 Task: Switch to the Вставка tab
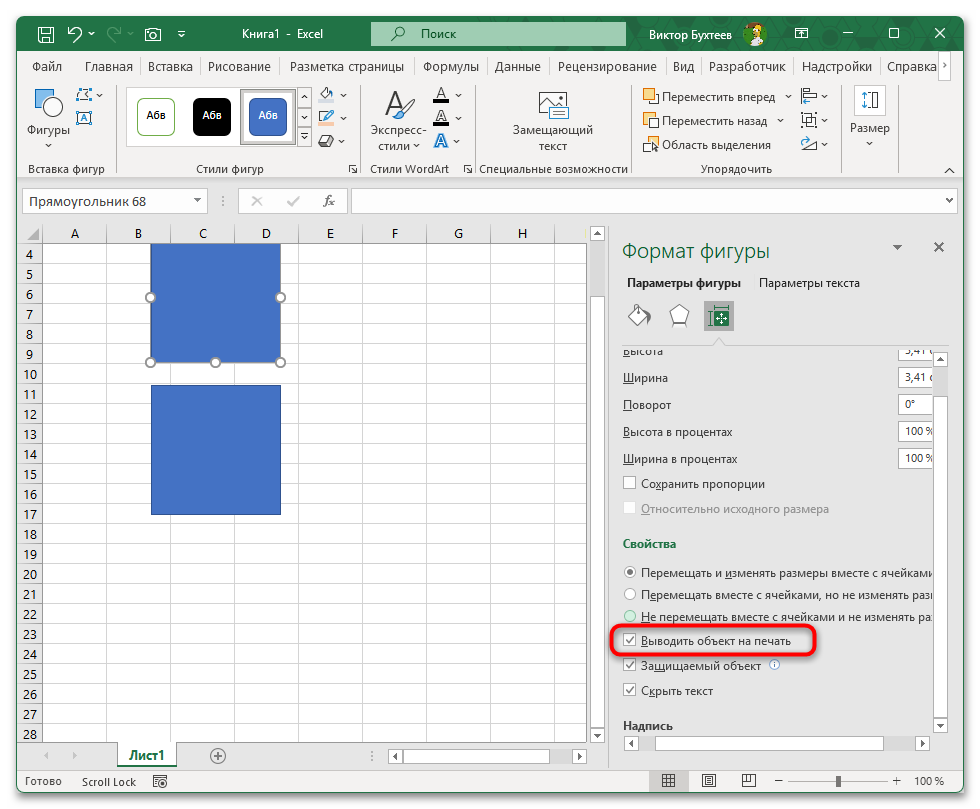tap(170, 66)
